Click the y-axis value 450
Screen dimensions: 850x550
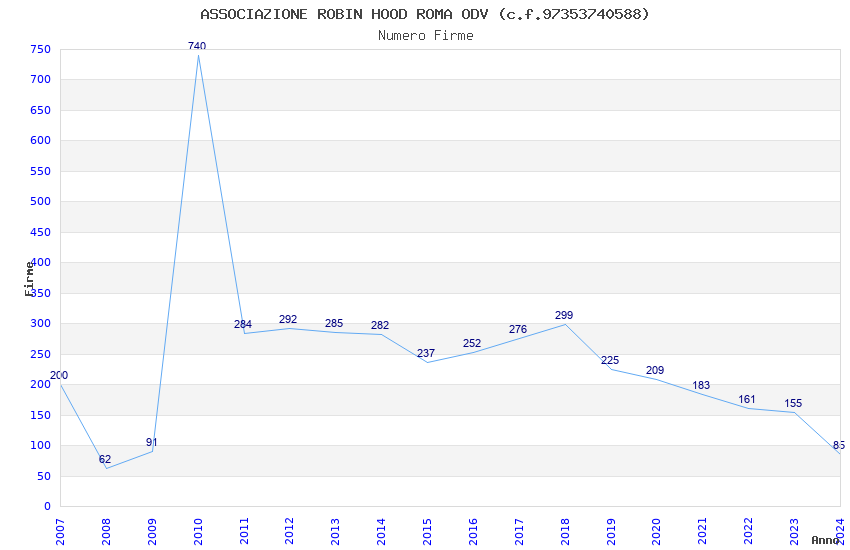tap(41, 232)
